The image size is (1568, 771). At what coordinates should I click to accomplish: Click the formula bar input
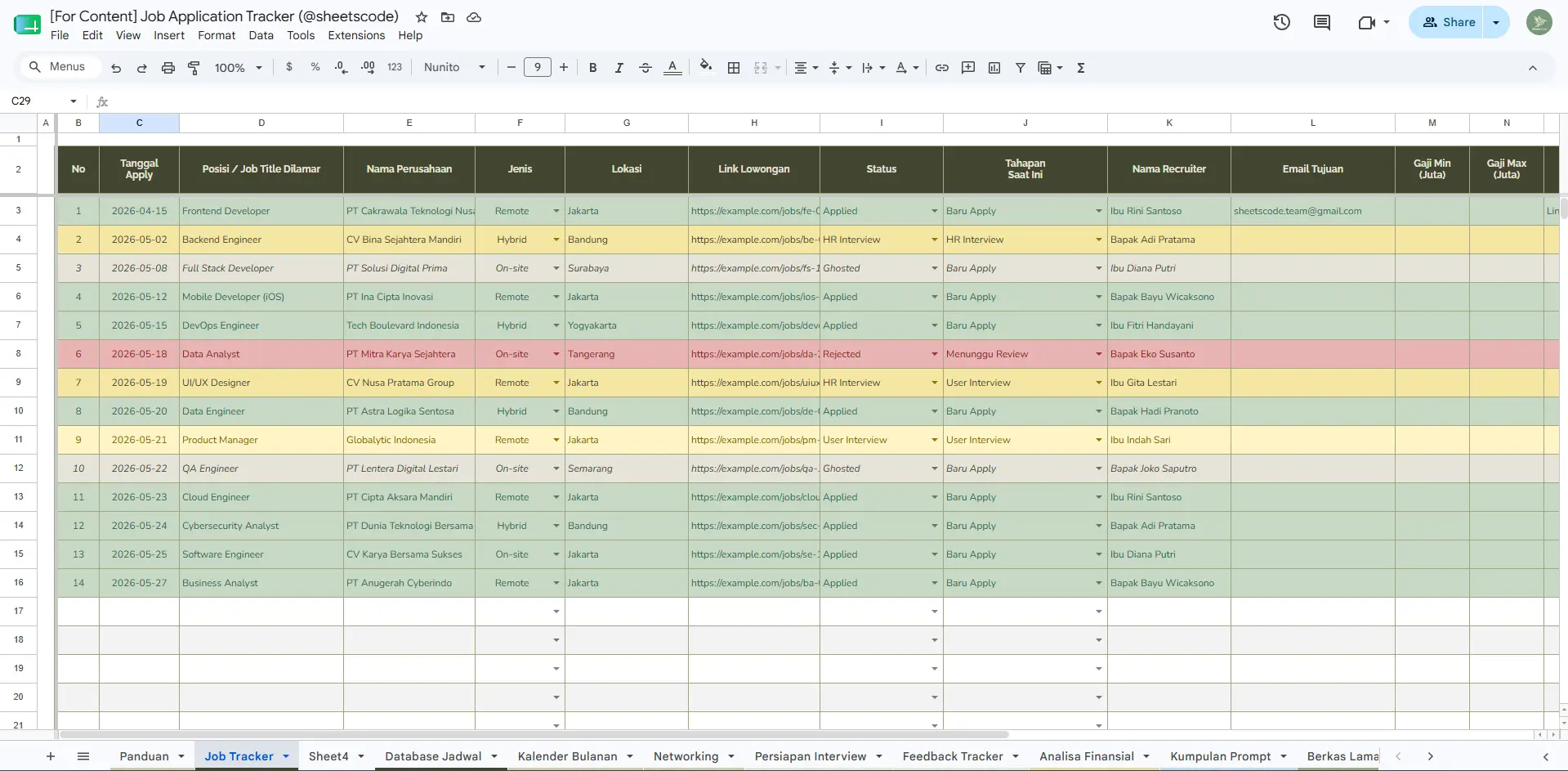pos(833,101)
